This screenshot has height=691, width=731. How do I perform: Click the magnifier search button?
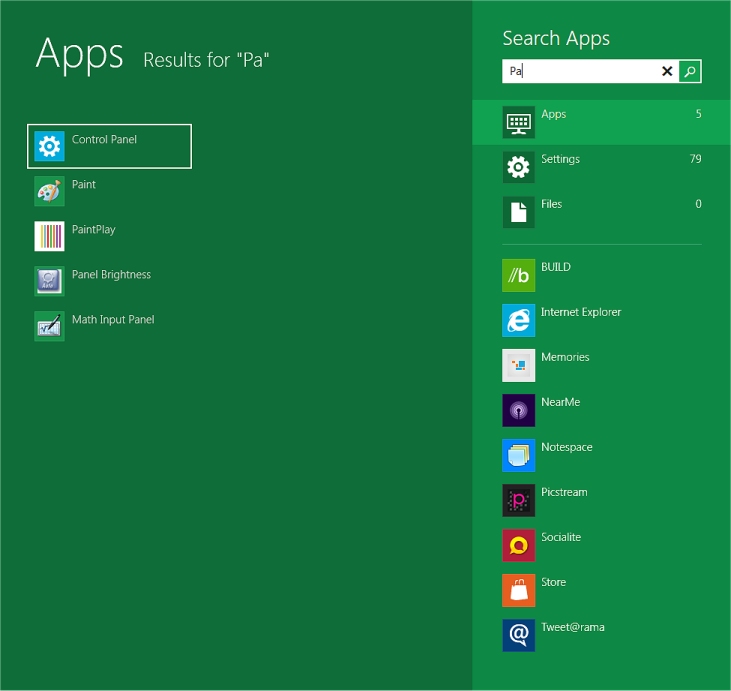click(690, 71)
